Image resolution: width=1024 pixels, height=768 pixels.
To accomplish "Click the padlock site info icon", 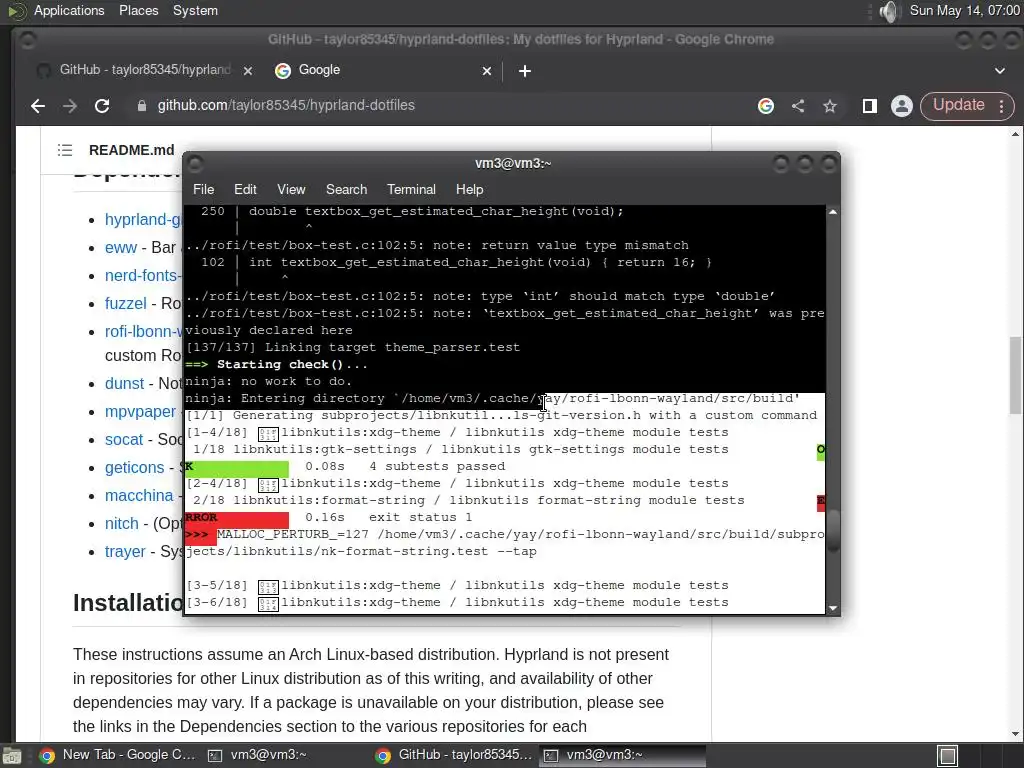I will pyautogui.click(x=142, y=106).
